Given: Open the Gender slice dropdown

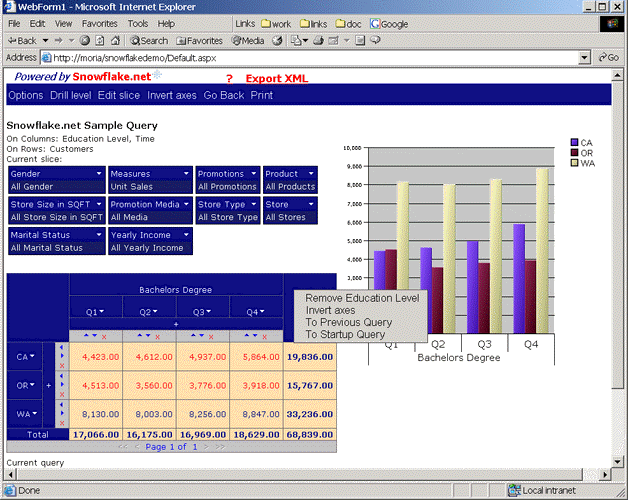Looking at the screenshot, I should 99,173.
